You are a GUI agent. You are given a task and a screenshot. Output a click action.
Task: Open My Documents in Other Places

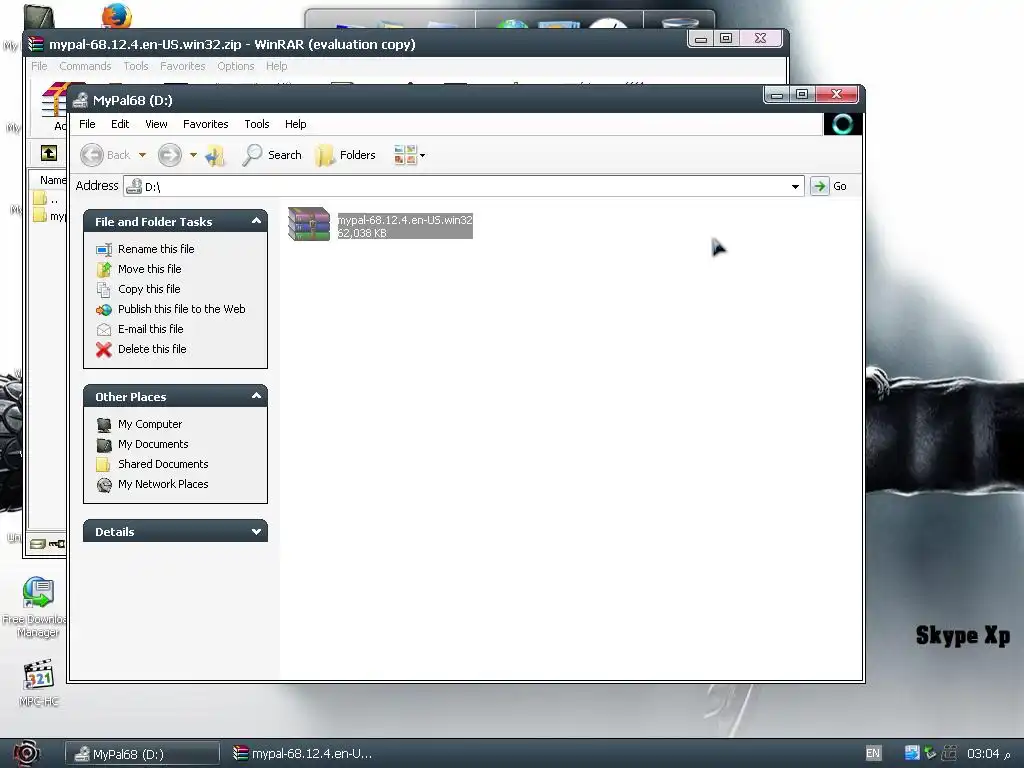click(x=153, y=444)
